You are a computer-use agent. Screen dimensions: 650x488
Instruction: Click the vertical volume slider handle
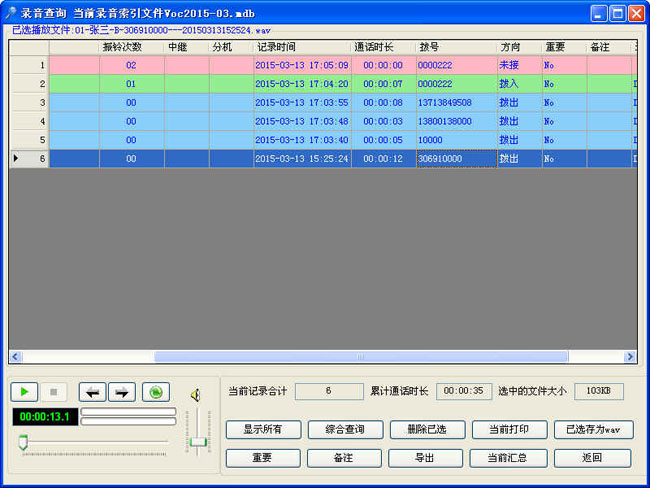(198, 441)
